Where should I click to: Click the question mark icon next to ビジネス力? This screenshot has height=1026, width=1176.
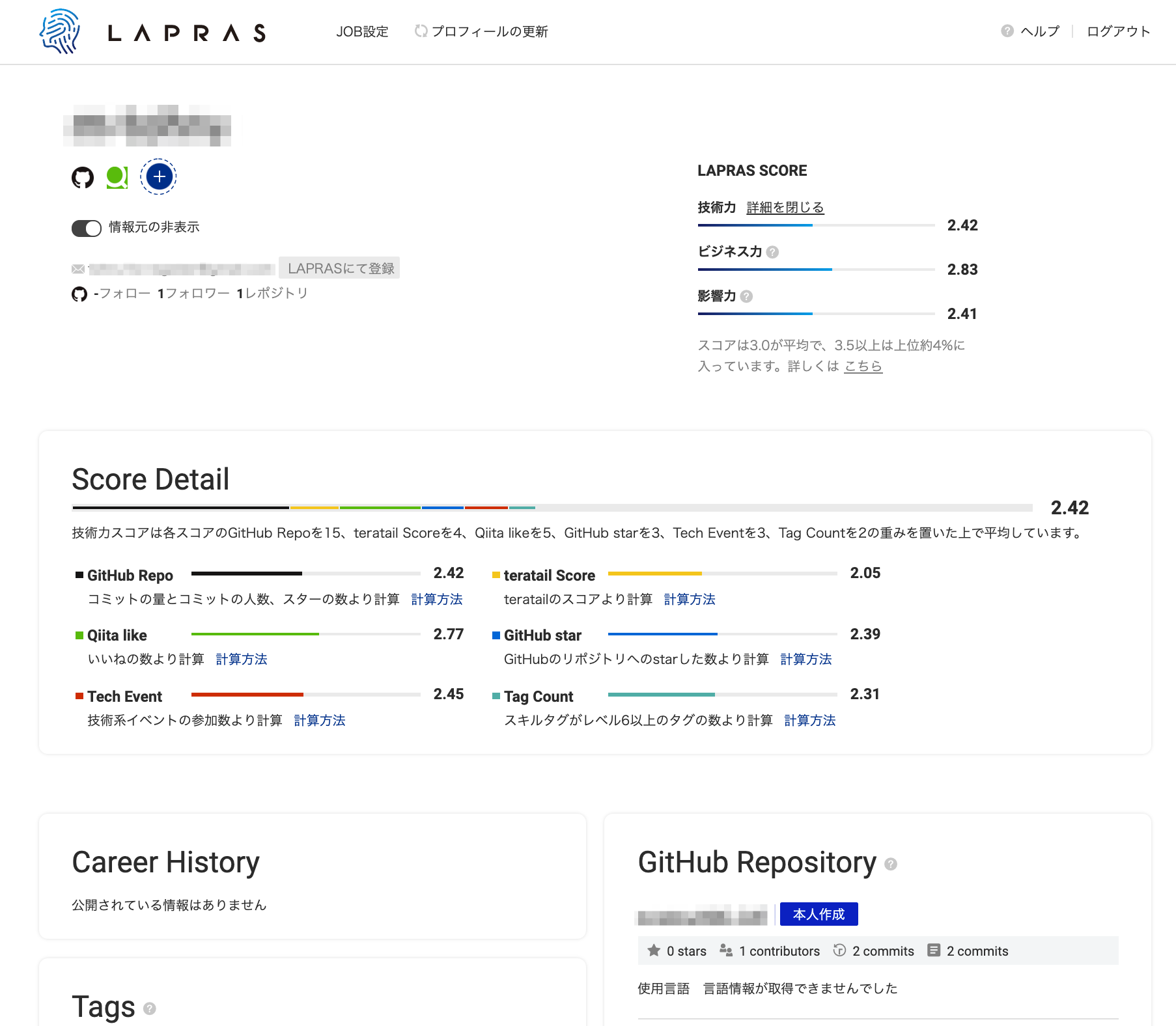[x=772, y=252]
